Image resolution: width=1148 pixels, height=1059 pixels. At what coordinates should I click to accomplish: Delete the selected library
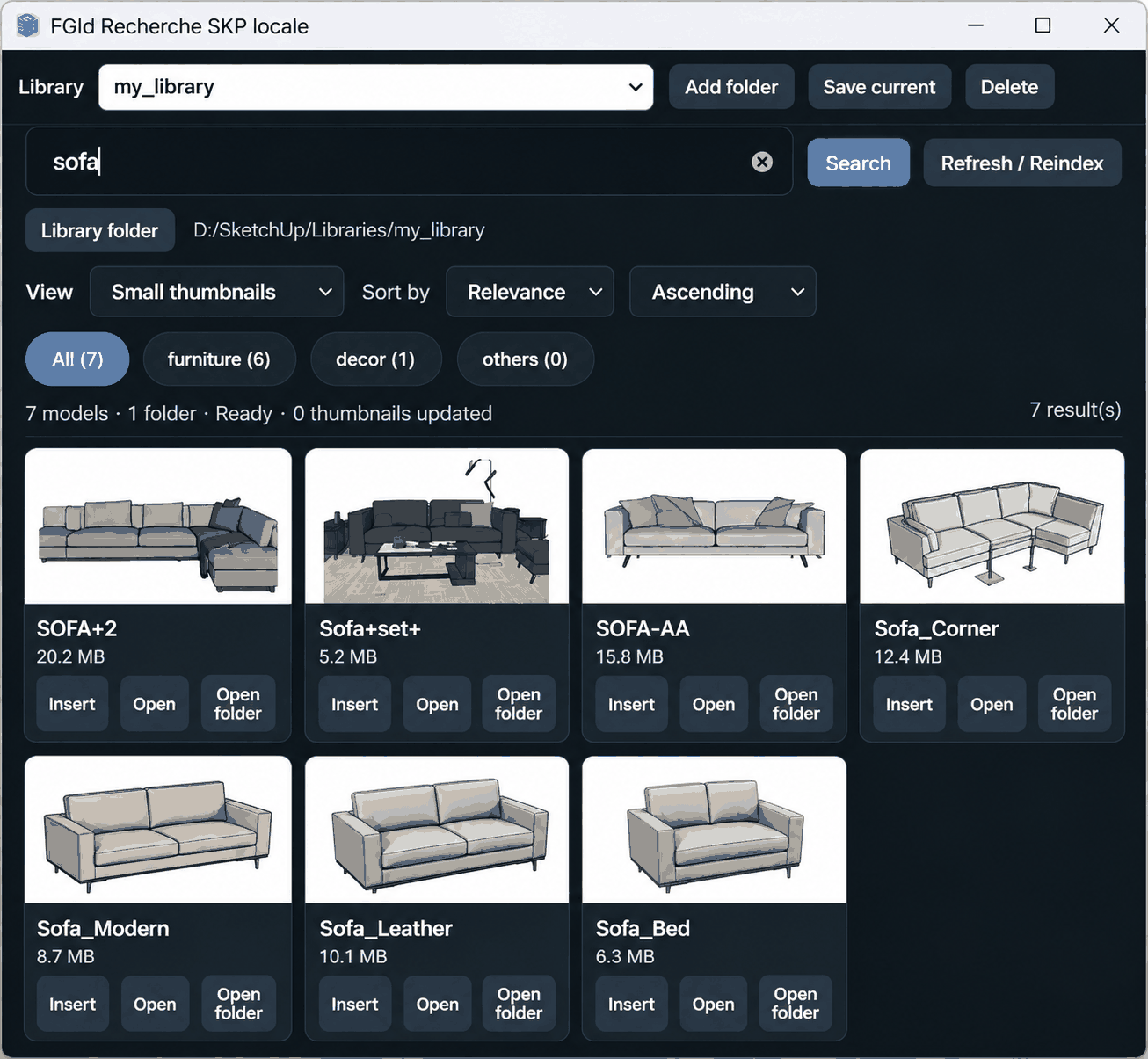coord(1009,87)
